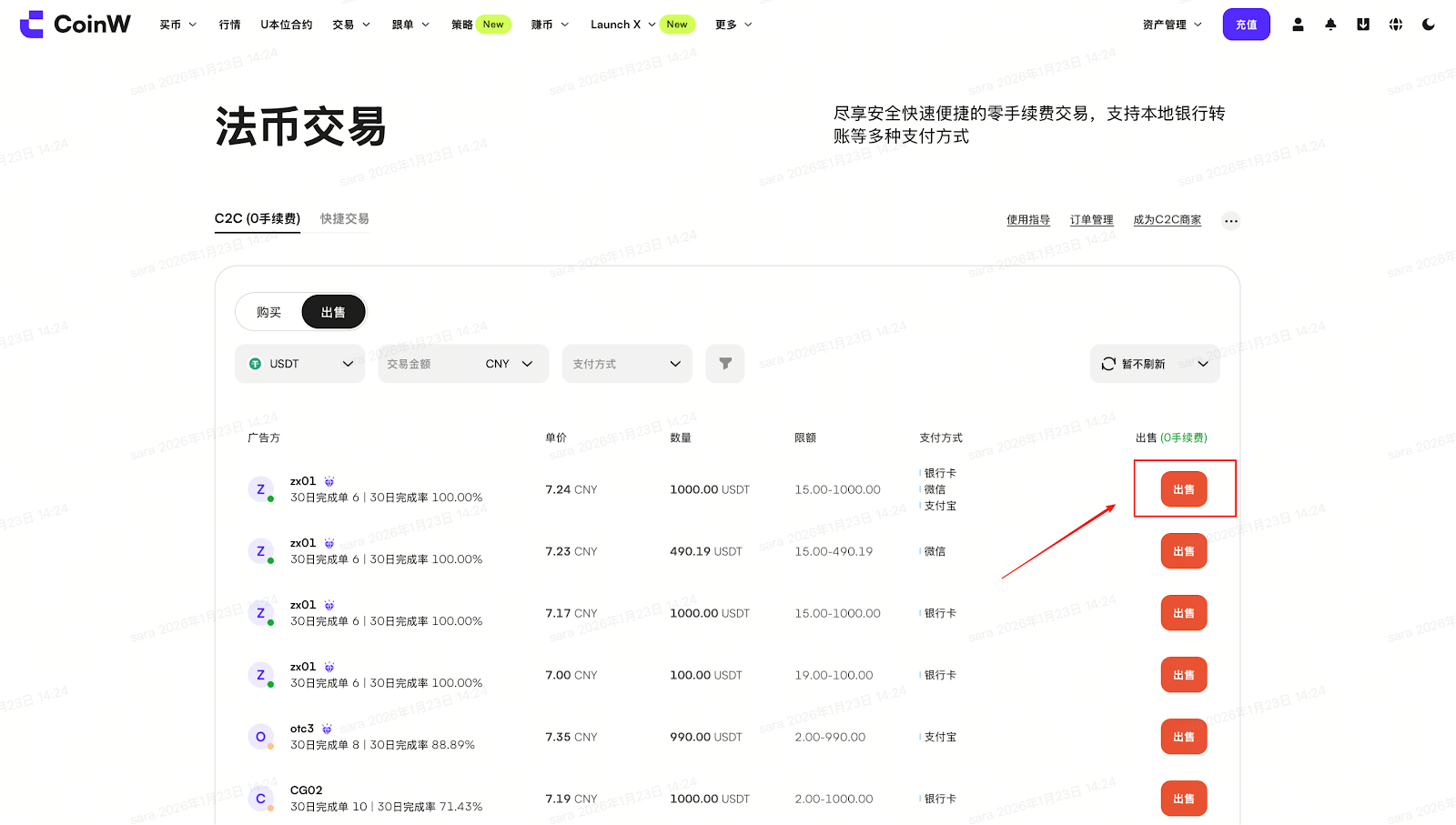Open the 成为C2C商家 link
The image size is (1456, 825).
1167,220
